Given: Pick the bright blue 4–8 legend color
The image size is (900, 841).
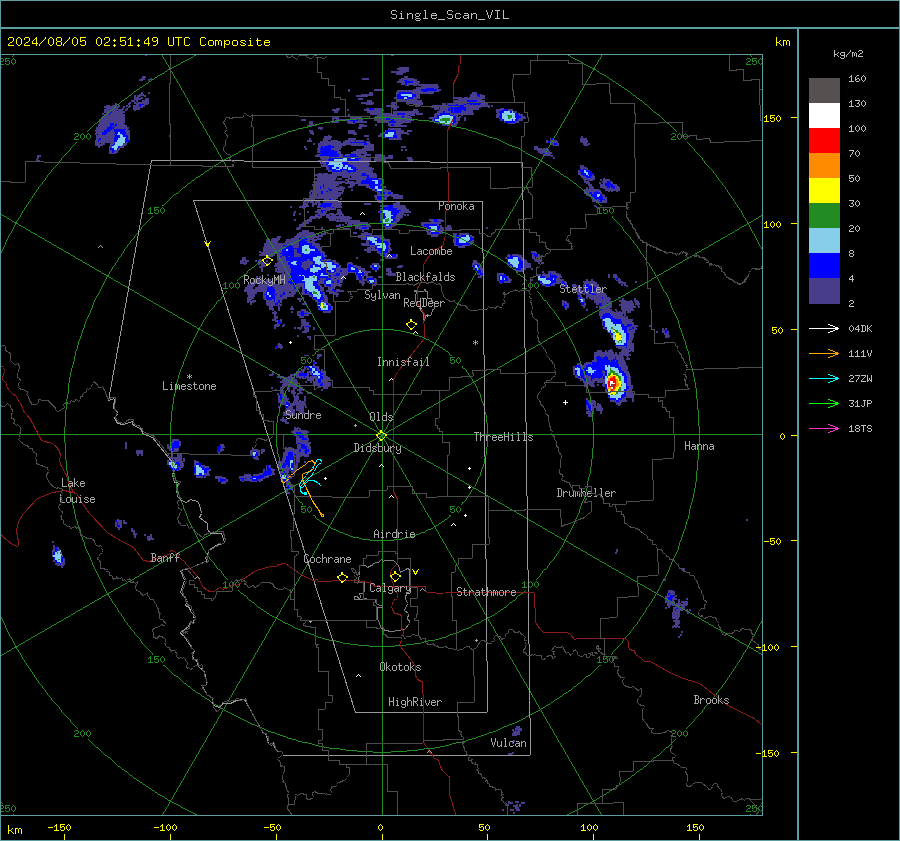Looking at the screenshot, I should (x=824, y=266).
